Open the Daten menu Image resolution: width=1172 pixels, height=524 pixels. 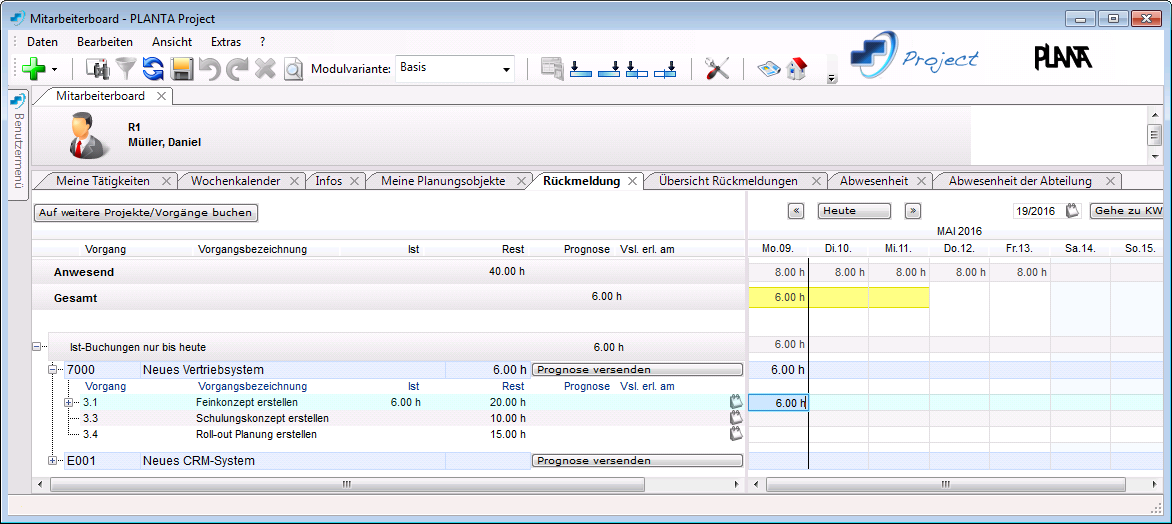[x=43, y=42]
